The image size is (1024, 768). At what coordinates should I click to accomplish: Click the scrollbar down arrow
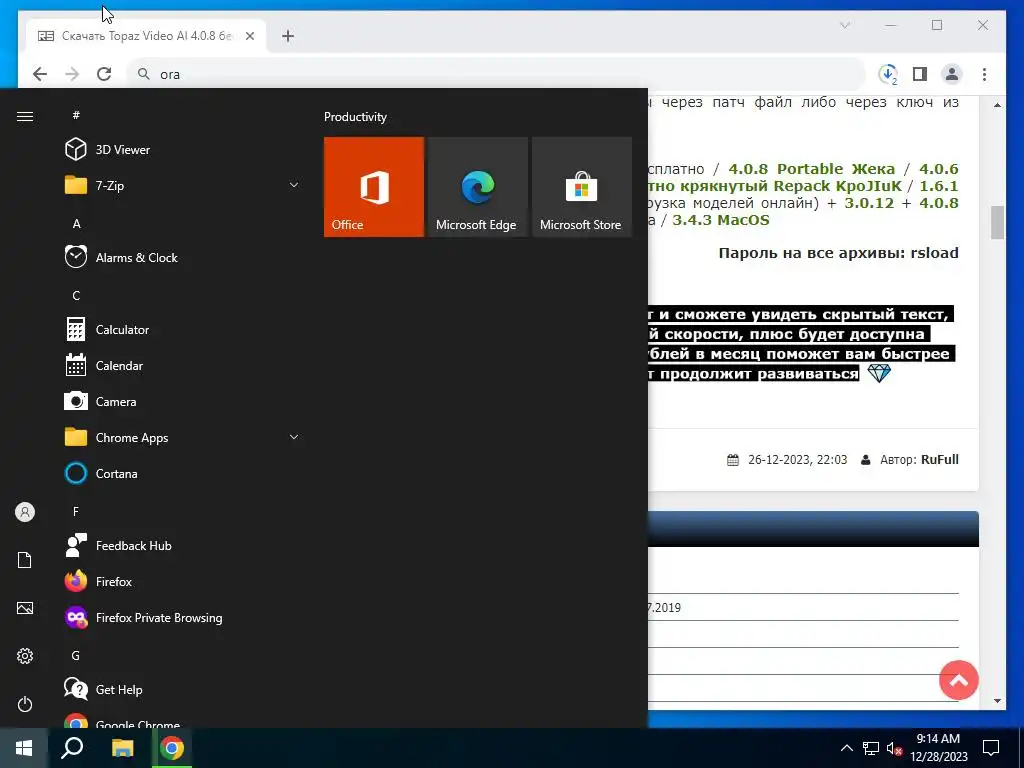tap(997, 701)
